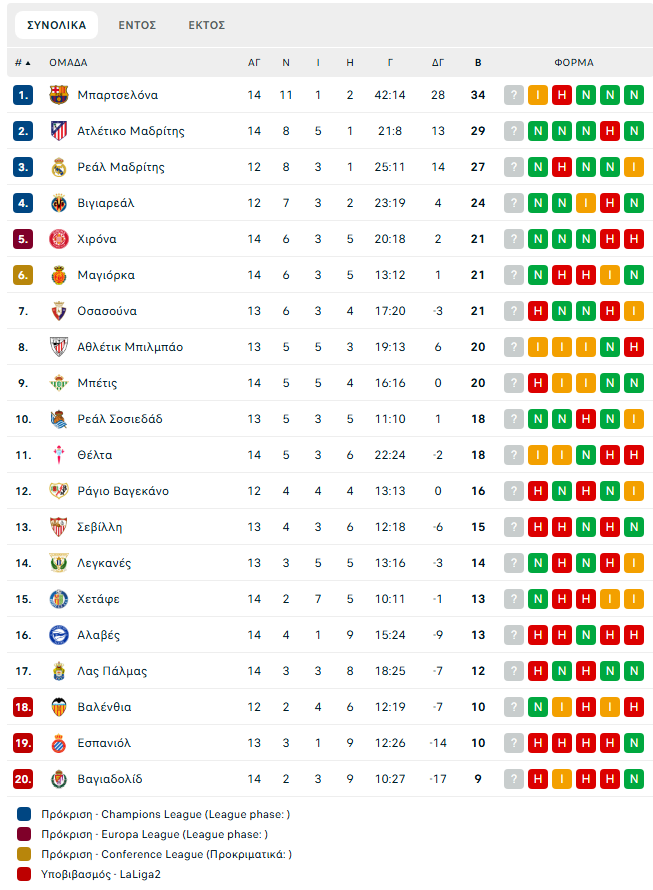Image resolution: width=653 pixels, height=890 pixels.
Task: Select the Villarreal yellow crest icon
Action: (58, 203)
